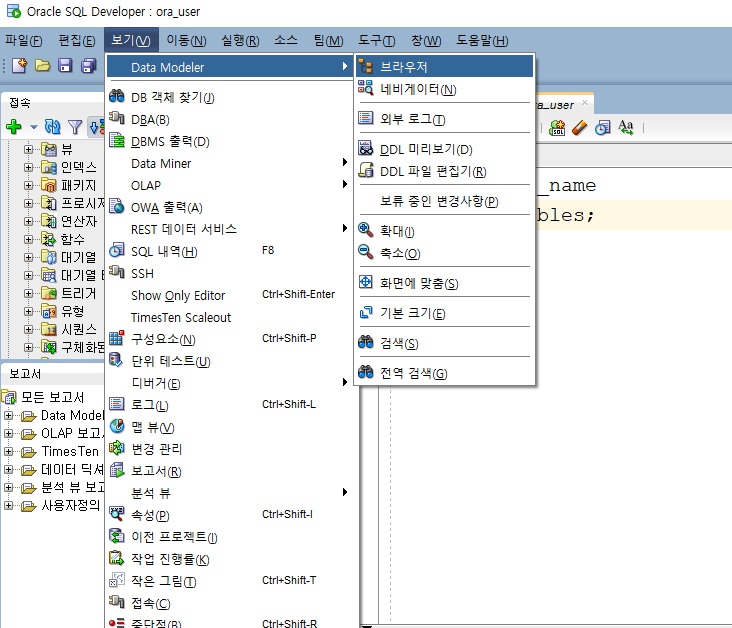
Task: Select 기본 크기(E) entry
Action: click(x=444, y=313)
